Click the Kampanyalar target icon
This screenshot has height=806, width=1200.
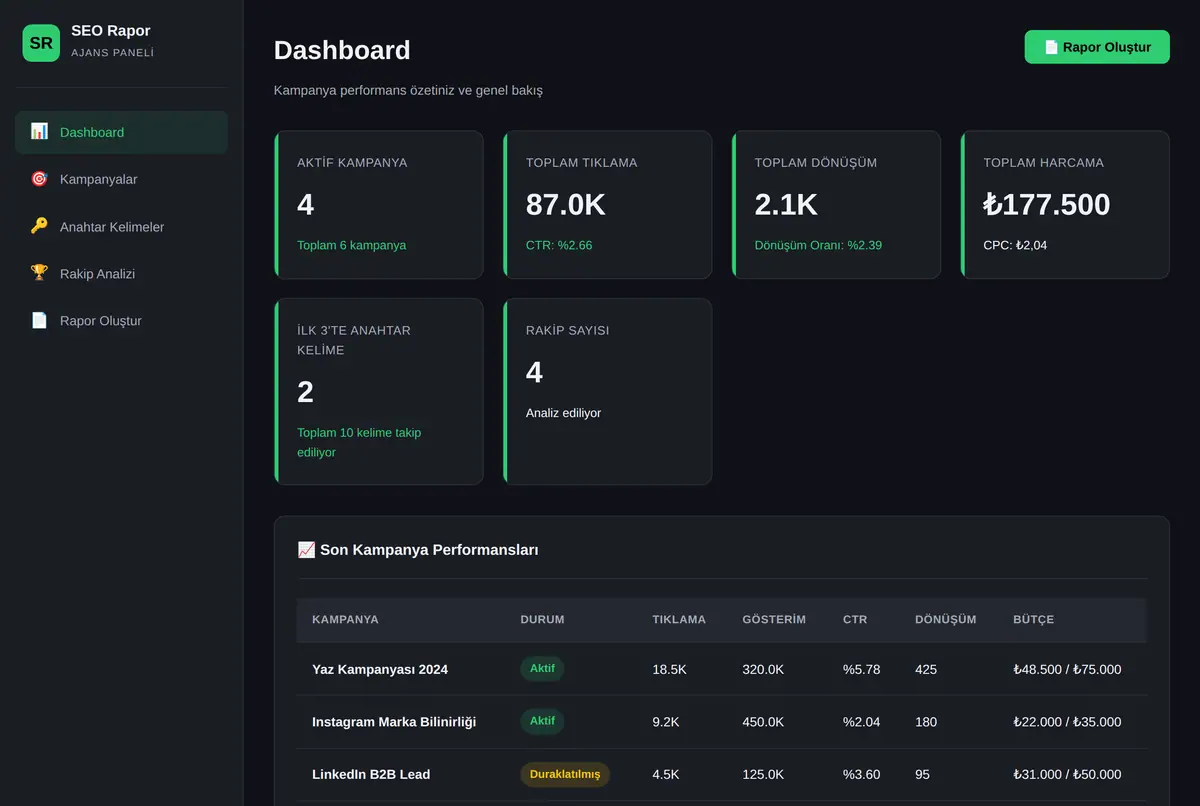[x=39, y=179]
